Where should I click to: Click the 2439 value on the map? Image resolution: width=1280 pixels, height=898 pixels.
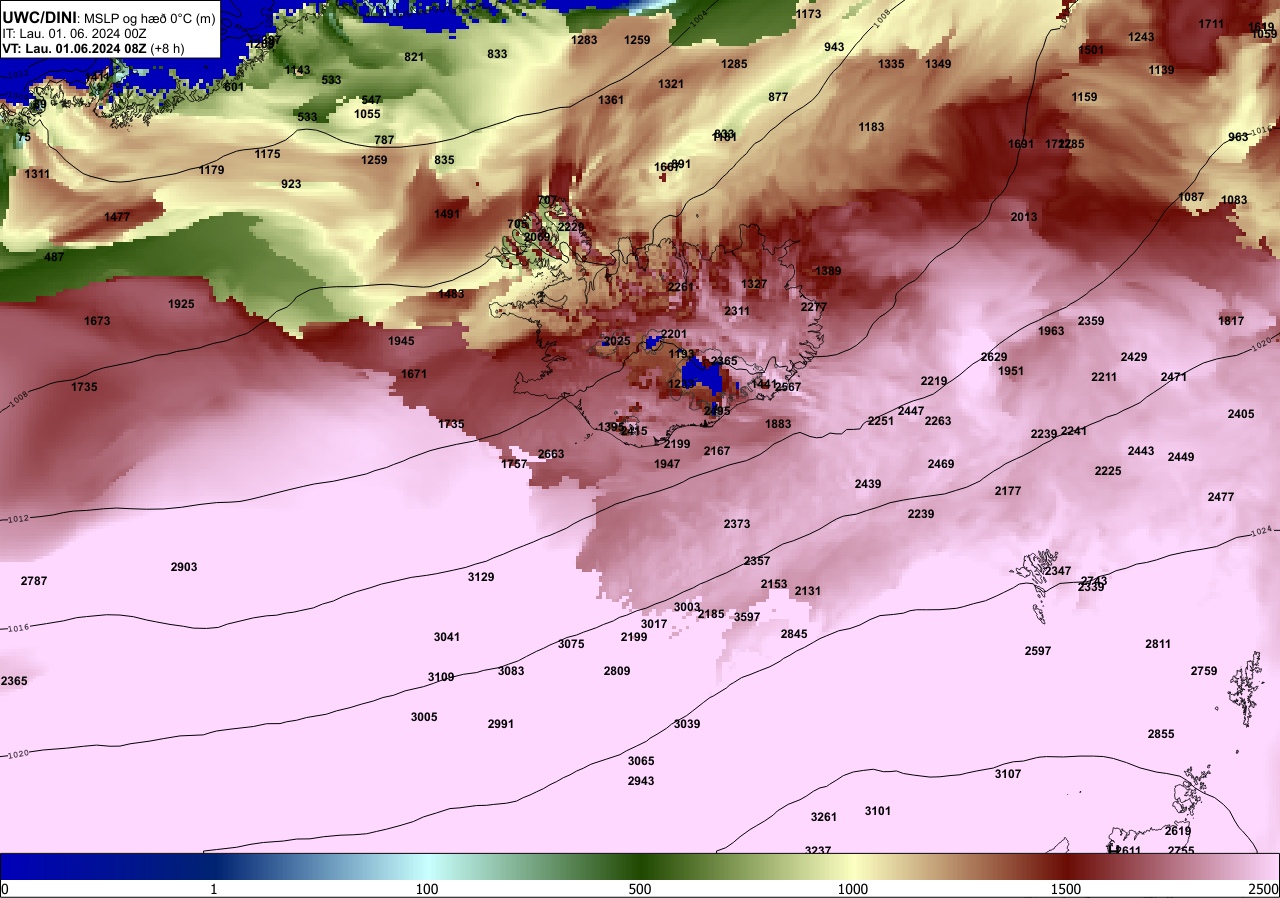point(868,484)
